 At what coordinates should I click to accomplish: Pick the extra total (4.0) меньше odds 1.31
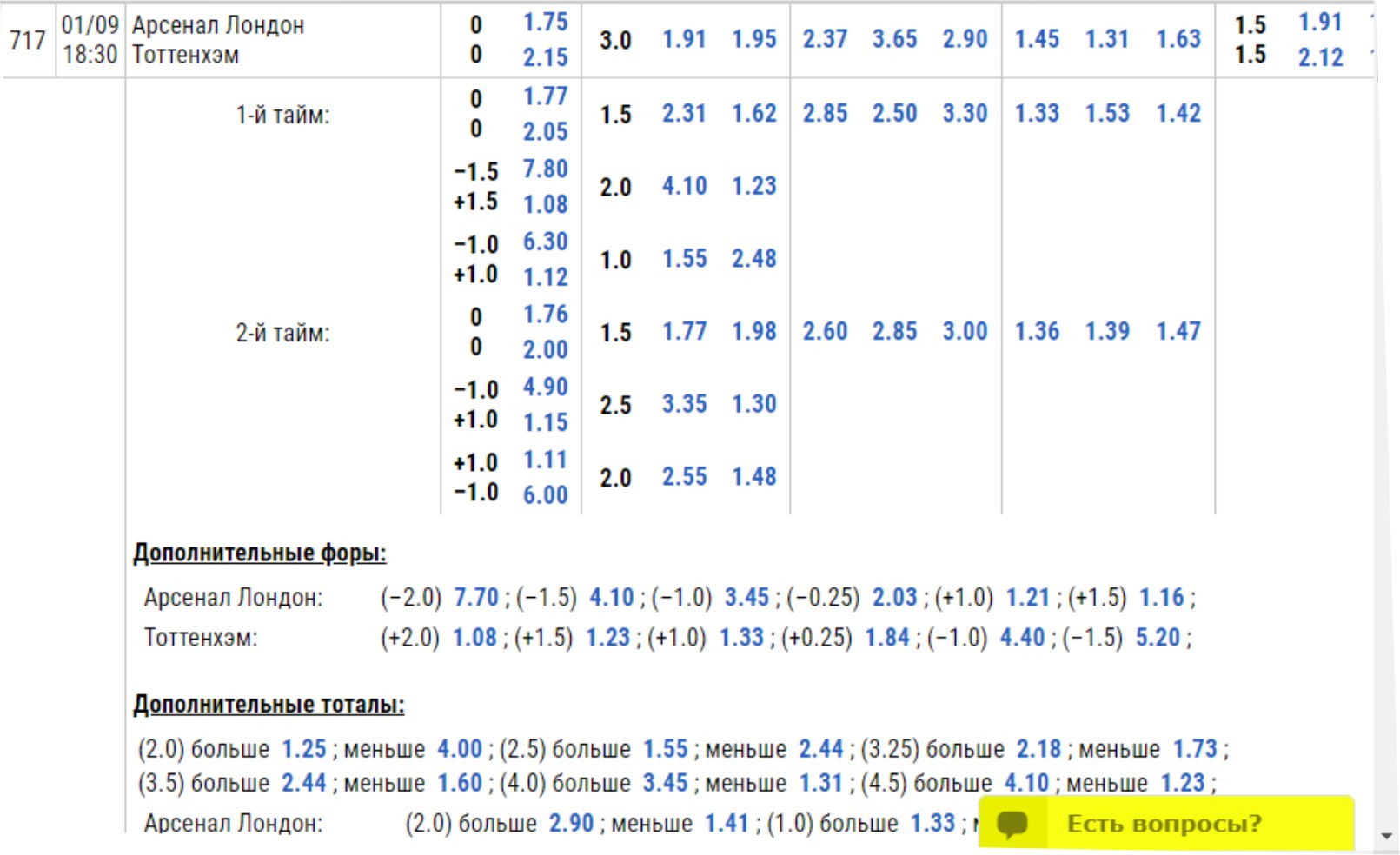(820, 783)
